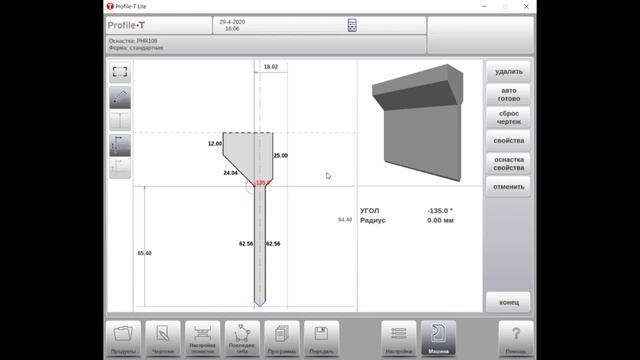The height and width of the screenshot is (360, 640).
Task: Click the date and time display
Action: (232, 25)
